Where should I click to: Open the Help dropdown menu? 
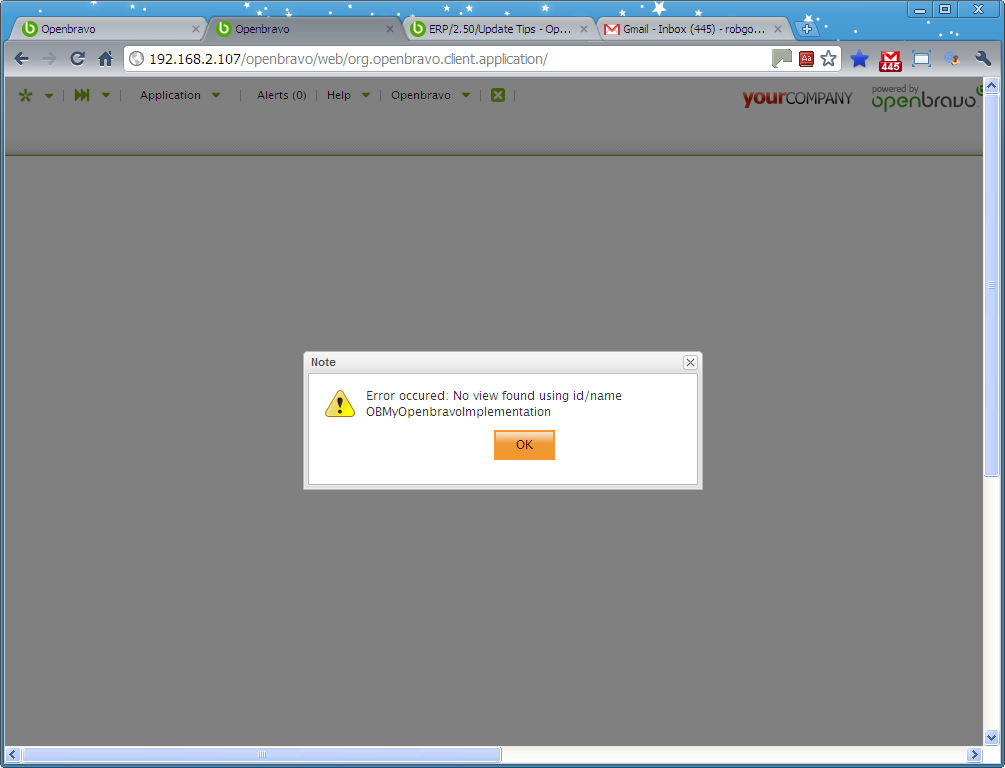click(x=348, y=96)
